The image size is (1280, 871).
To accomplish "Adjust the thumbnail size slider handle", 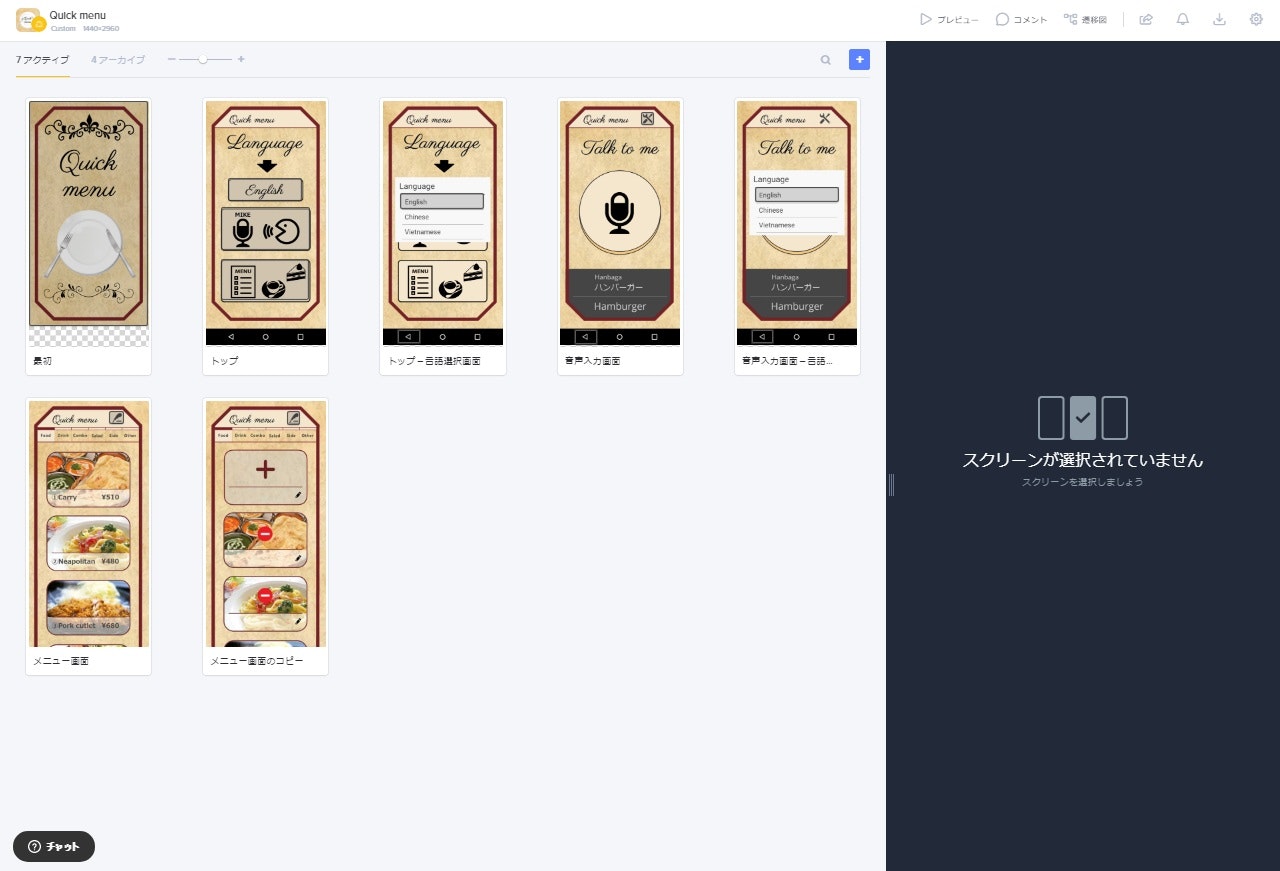I will click(203, 60).
